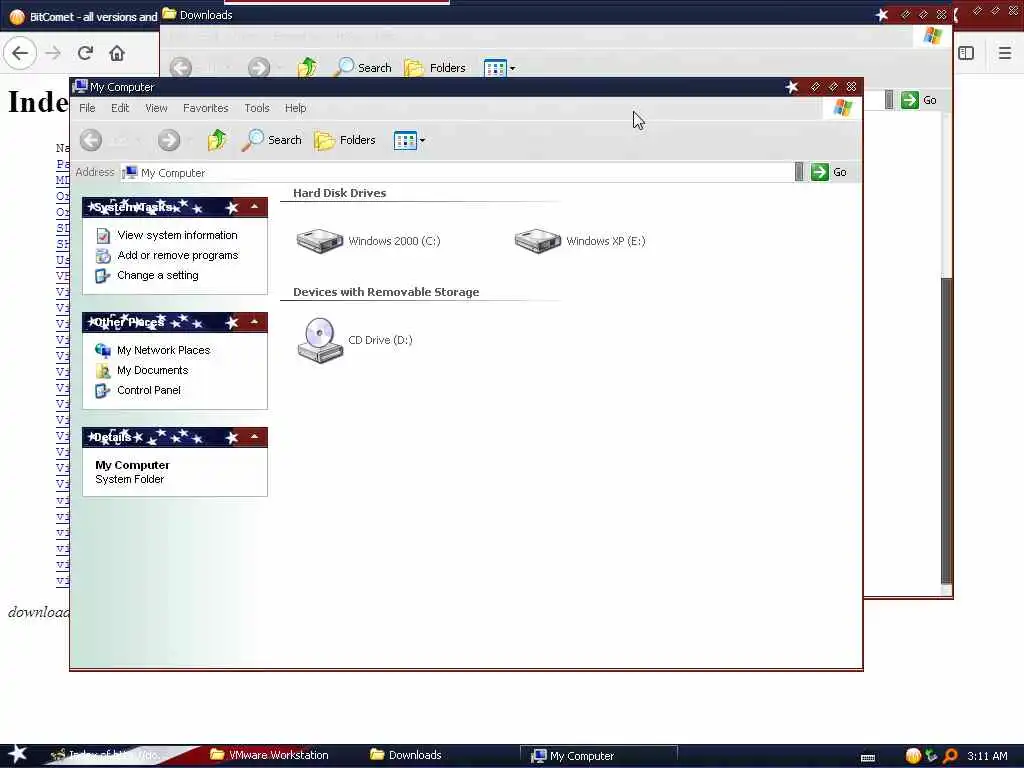Click browser home button
The width and height of the screenshot is (1024, 768).
point(117,53)
